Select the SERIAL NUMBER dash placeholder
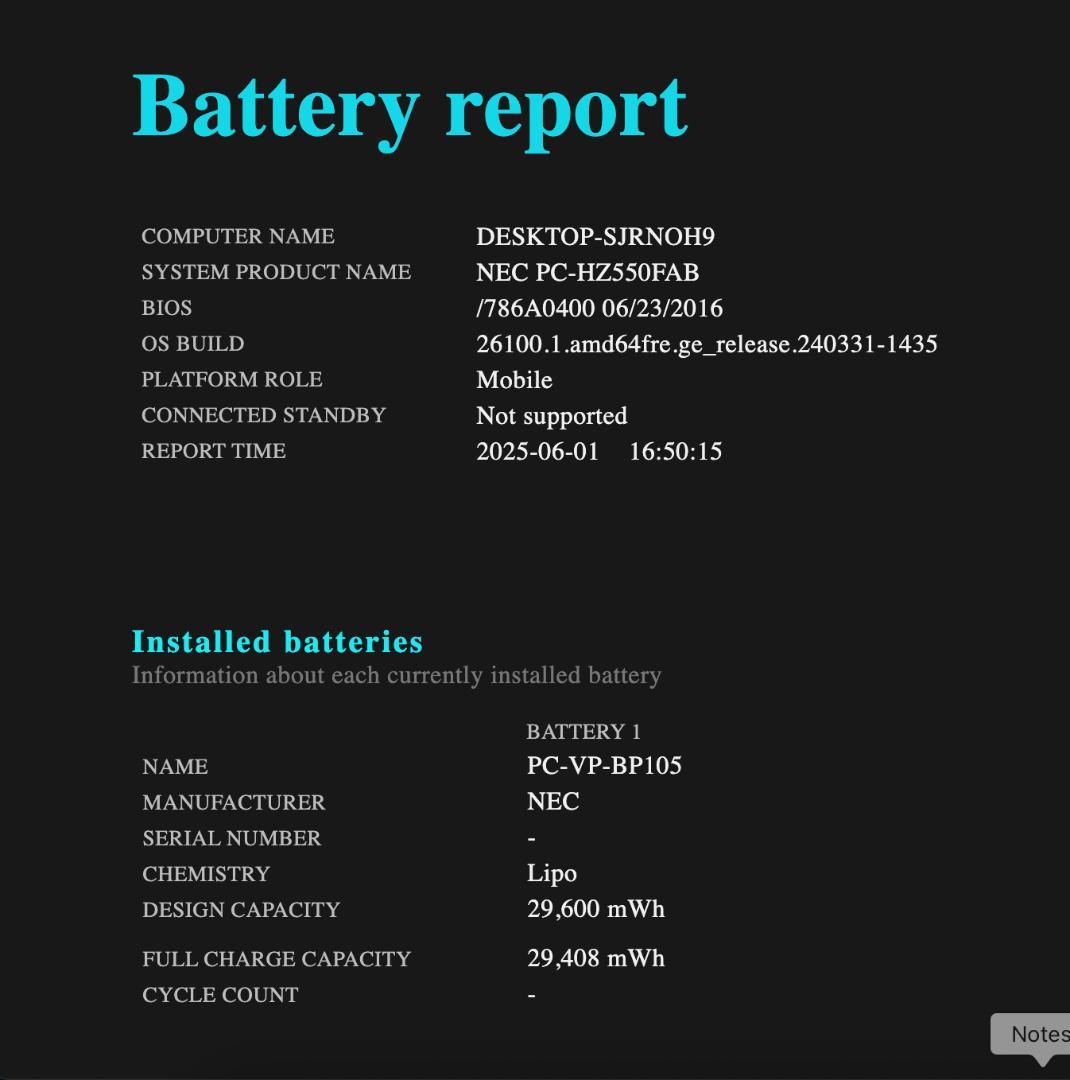Screen dimensions: 1070x1080 click(531, 838)
